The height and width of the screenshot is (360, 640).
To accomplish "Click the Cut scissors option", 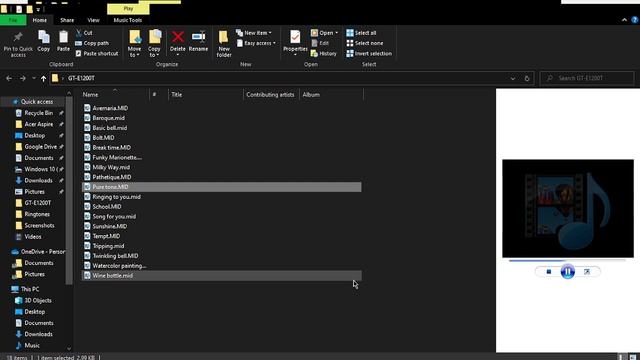I will point(84,33).
